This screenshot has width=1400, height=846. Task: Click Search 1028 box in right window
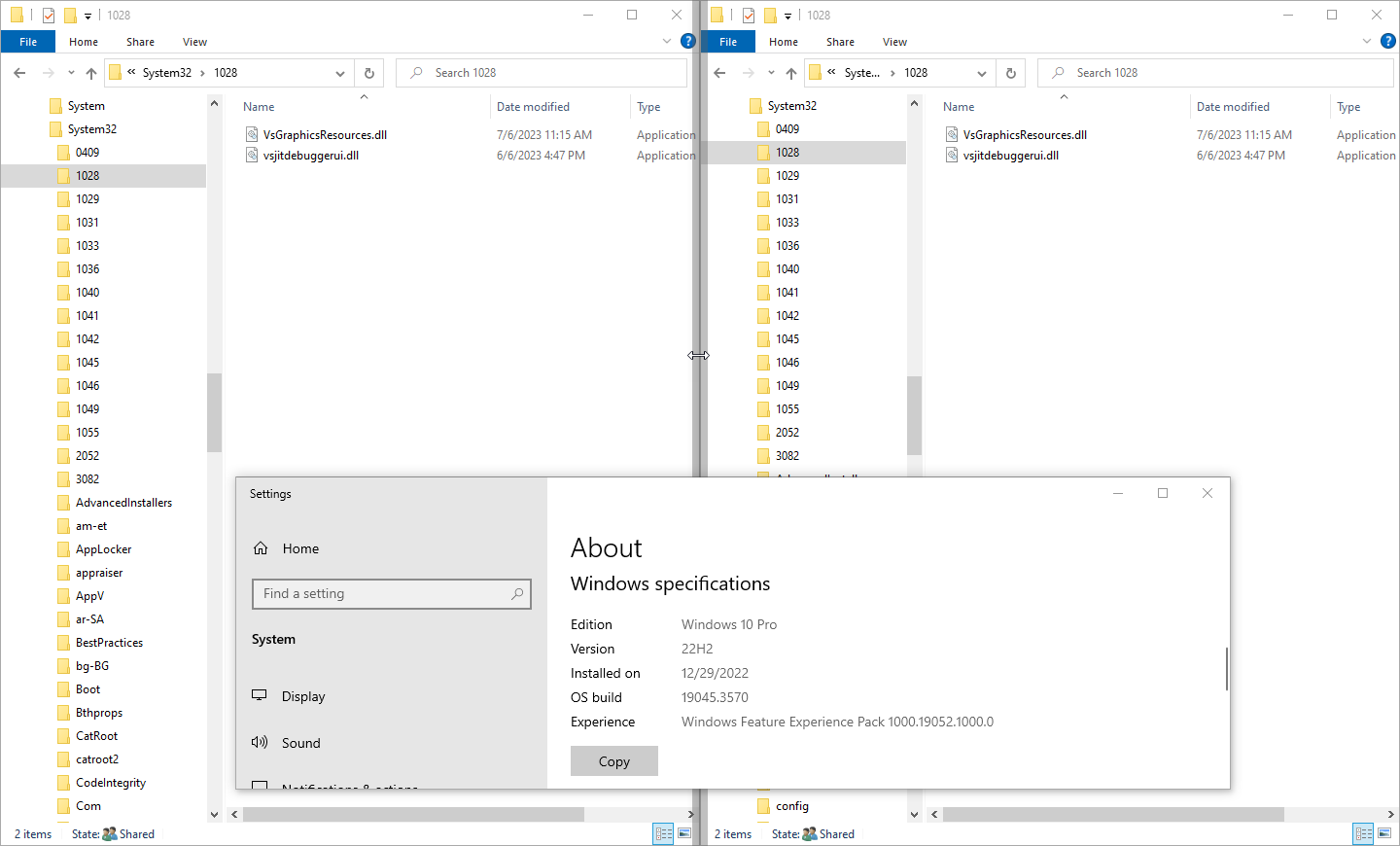[x=1215, y=73]
